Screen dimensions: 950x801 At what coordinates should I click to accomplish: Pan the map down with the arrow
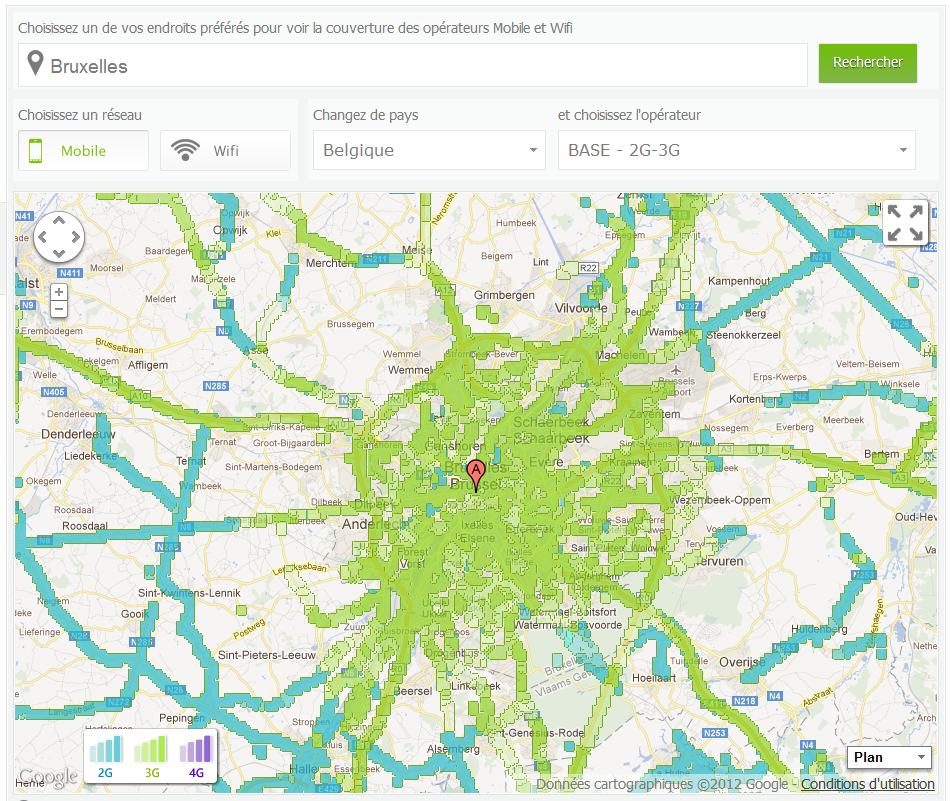click(59, 253)
